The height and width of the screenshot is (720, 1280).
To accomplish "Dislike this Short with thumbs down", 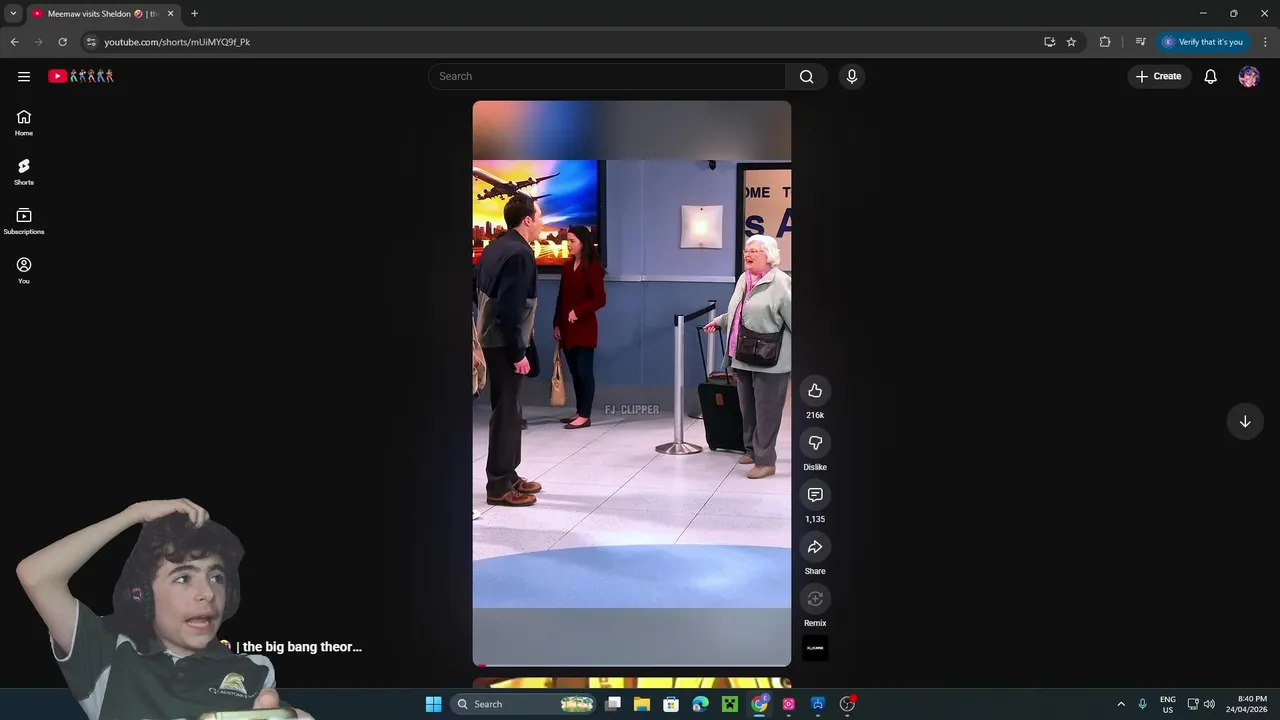I will [815, 443].
